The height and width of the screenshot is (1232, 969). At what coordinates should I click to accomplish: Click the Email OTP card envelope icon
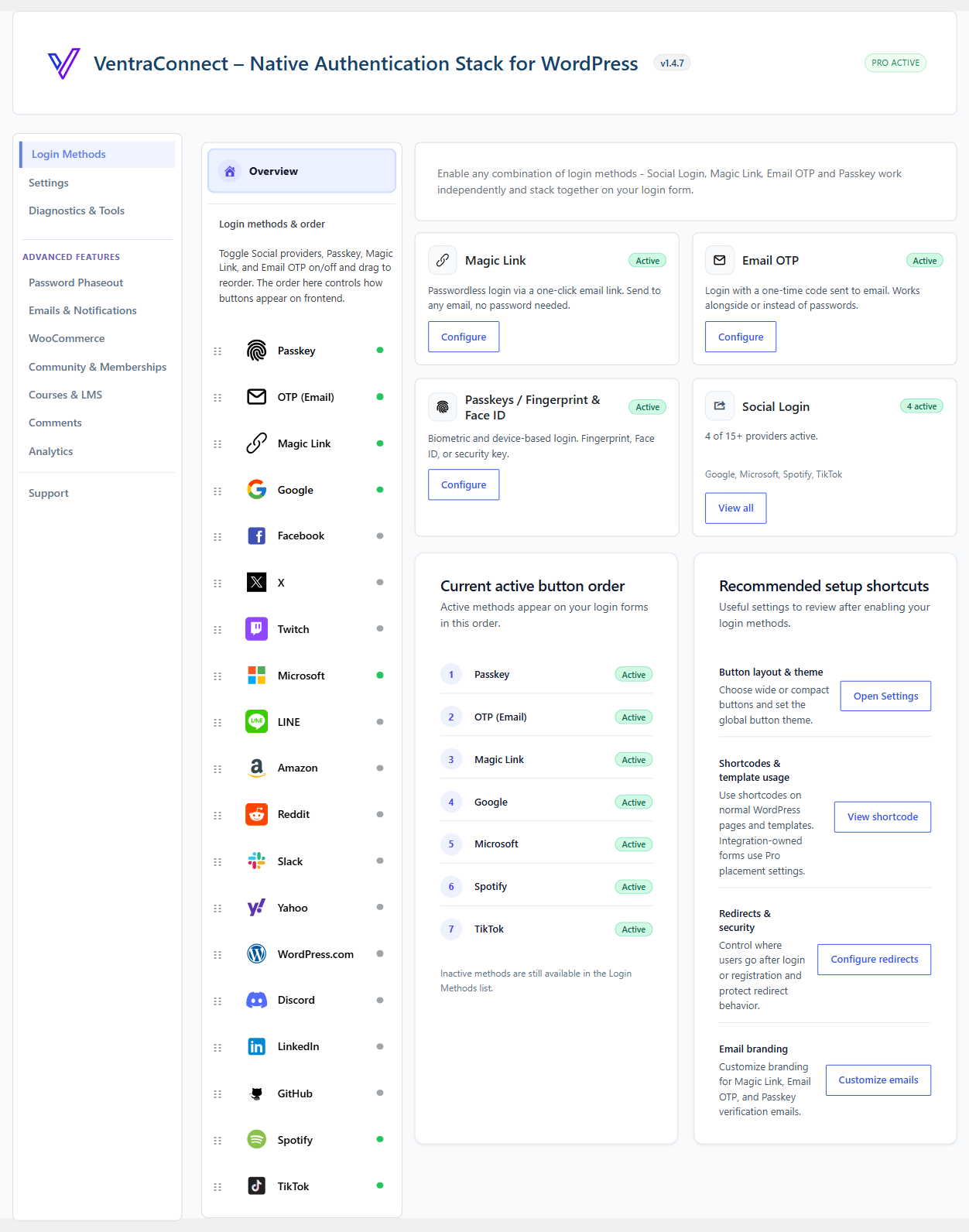tap(720, 260)
